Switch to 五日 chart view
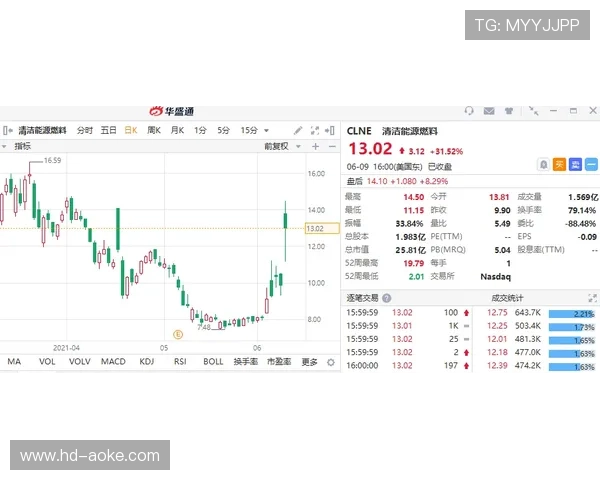 pos(108,131)
